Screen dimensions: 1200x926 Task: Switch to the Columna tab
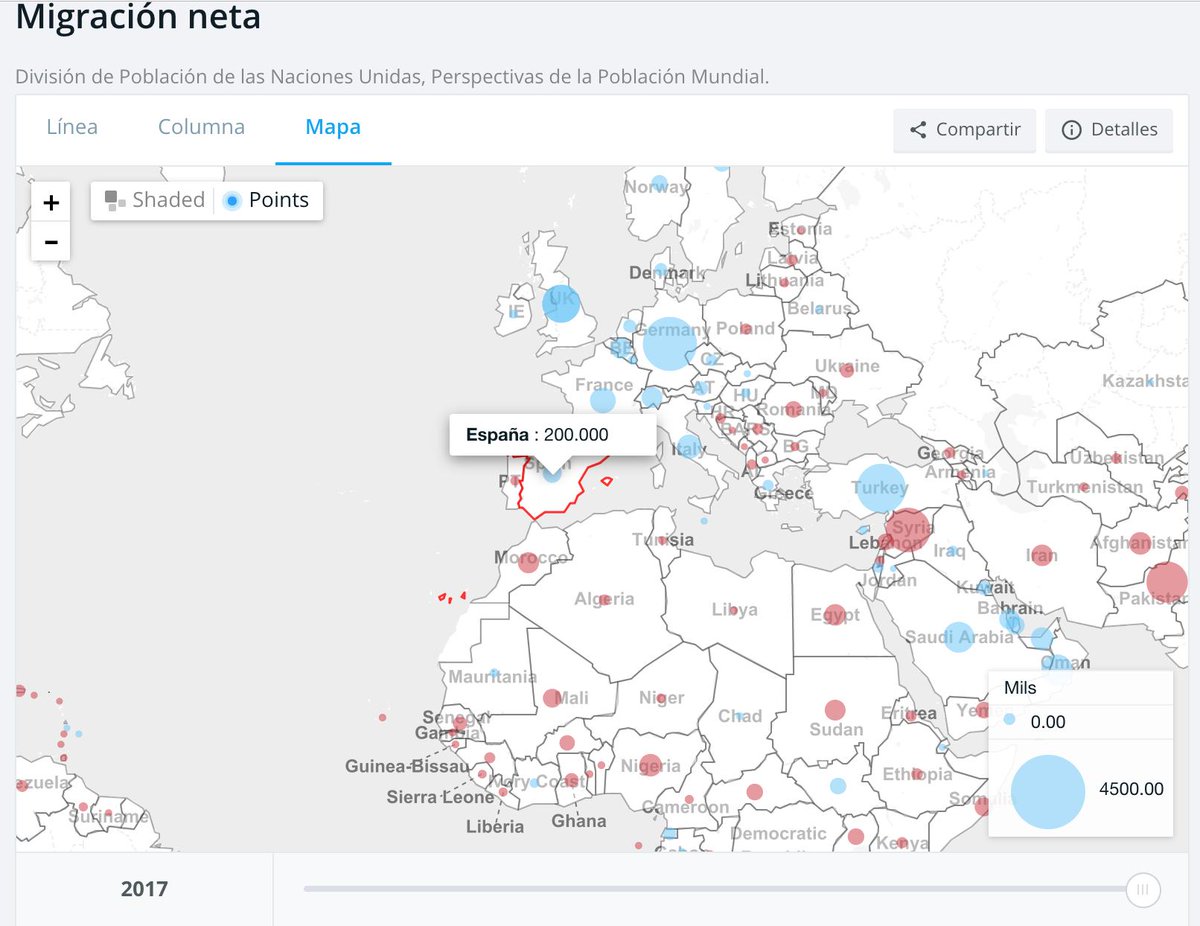[x=201, y=128]
